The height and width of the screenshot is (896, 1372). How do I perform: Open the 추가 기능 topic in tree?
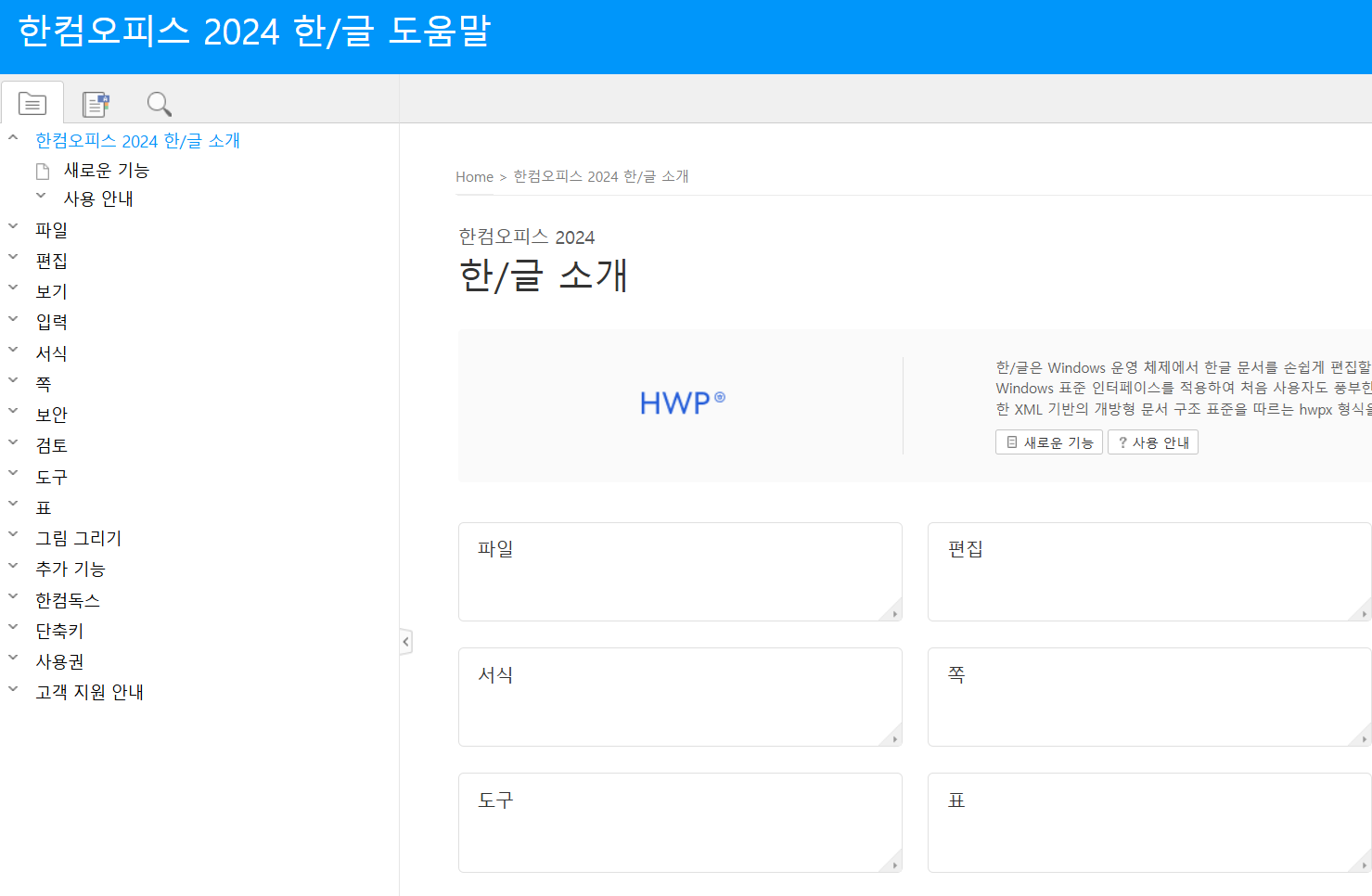click(x=71, y=569)
